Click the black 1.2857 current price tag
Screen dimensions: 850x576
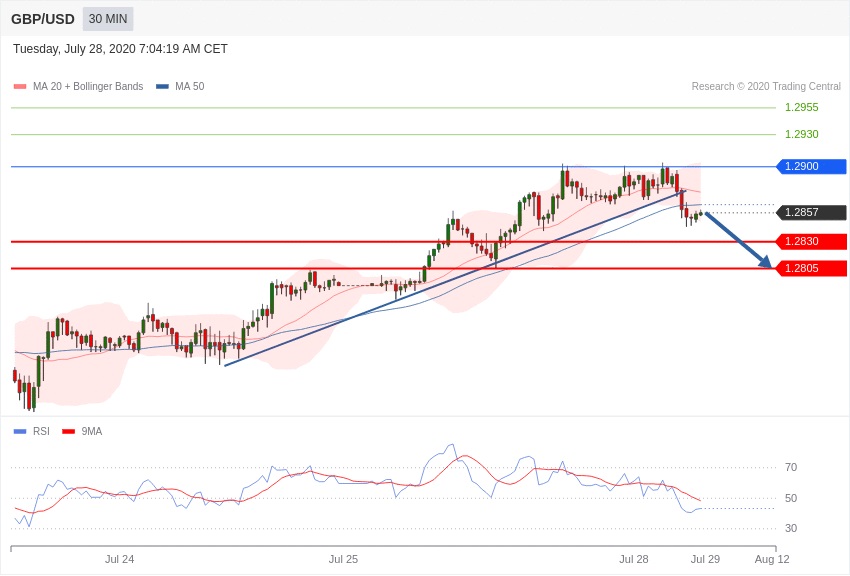(x=812, y=212)
